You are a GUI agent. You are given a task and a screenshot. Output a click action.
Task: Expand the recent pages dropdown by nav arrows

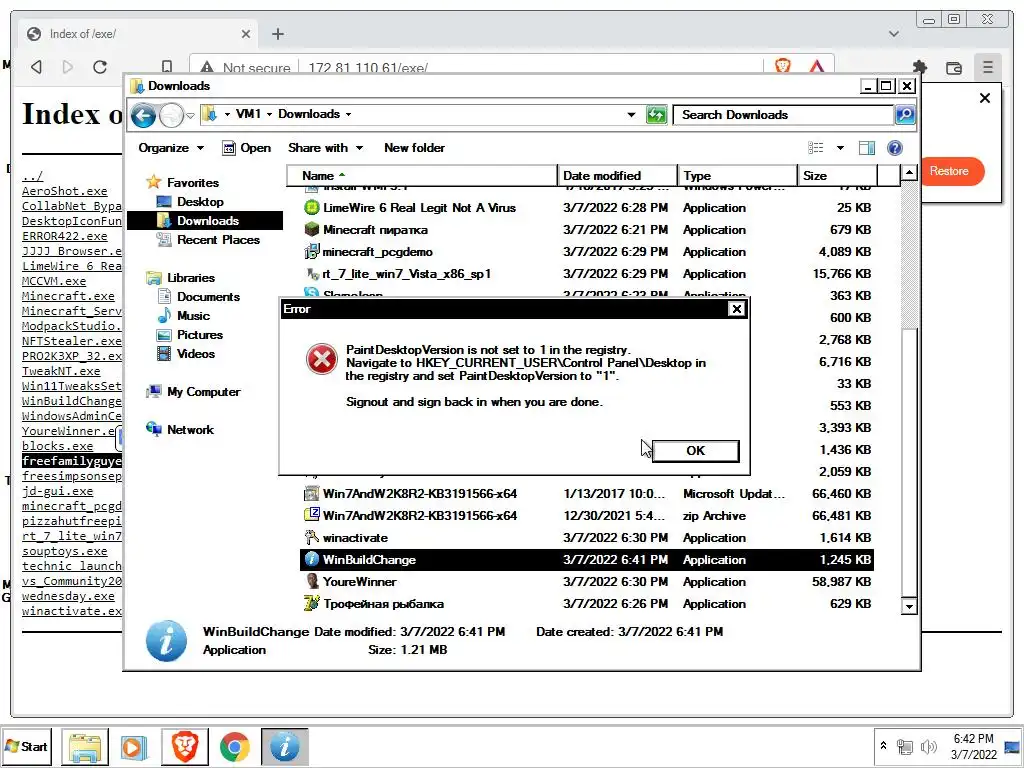pyautogui.click(x=190, y=116)
